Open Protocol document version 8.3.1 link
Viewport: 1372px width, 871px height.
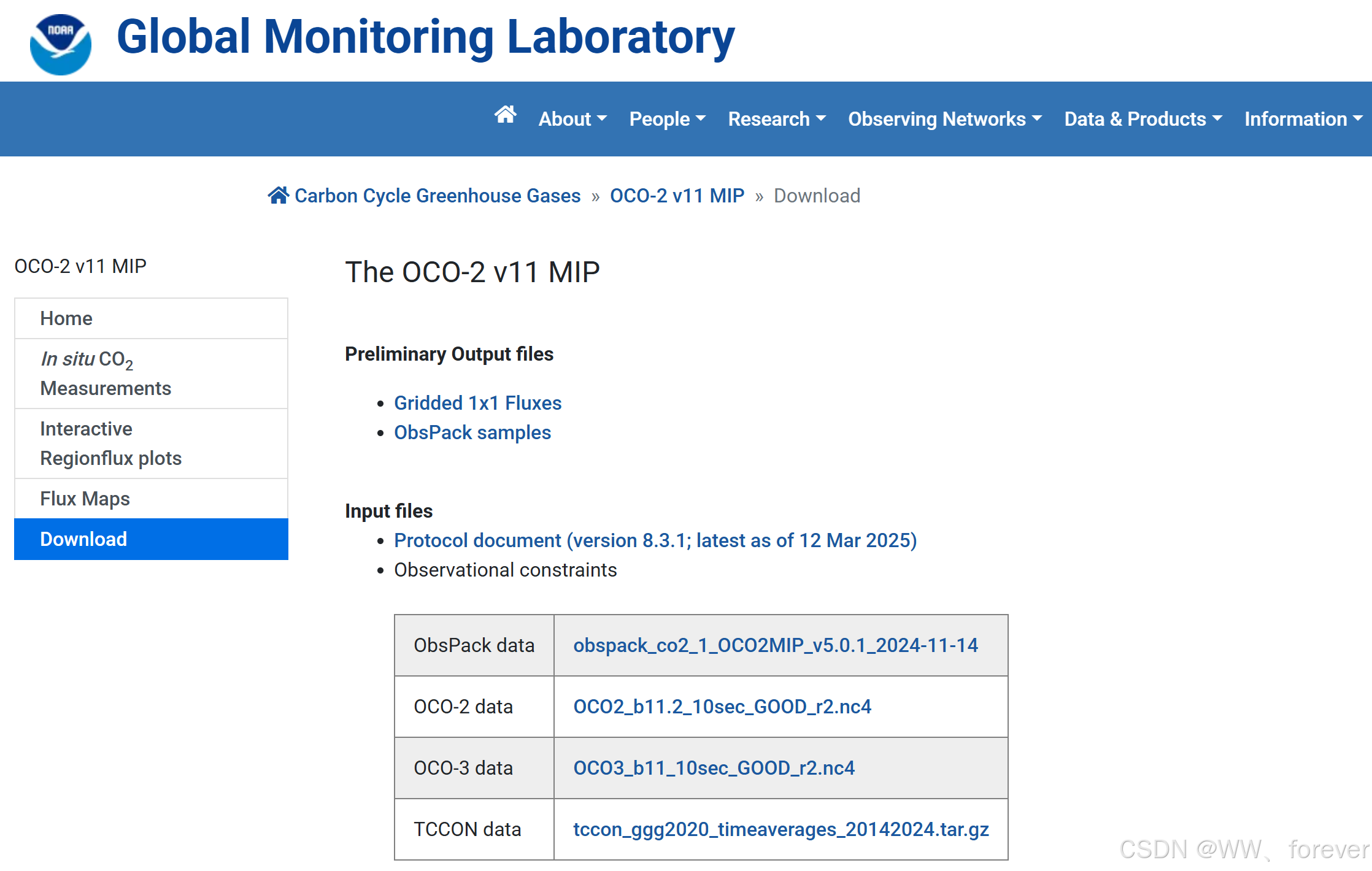coord(655,540)
